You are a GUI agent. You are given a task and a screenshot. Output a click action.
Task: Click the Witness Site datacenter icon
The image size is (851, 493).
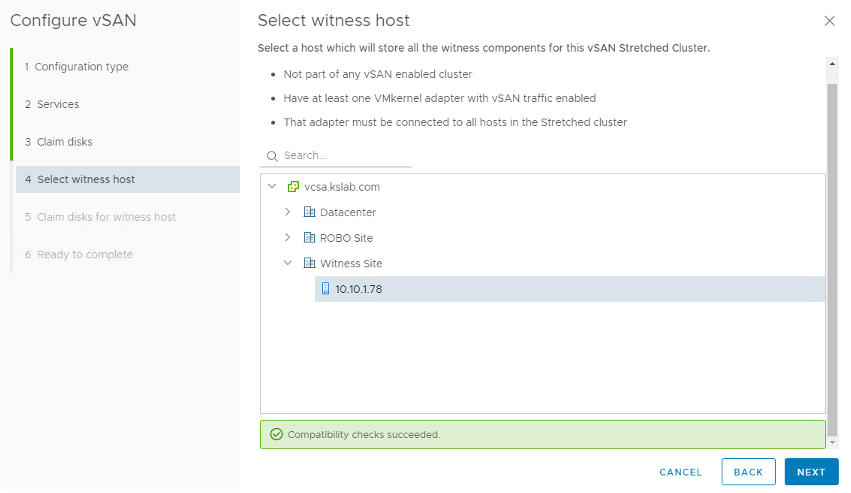pos(309,263)
